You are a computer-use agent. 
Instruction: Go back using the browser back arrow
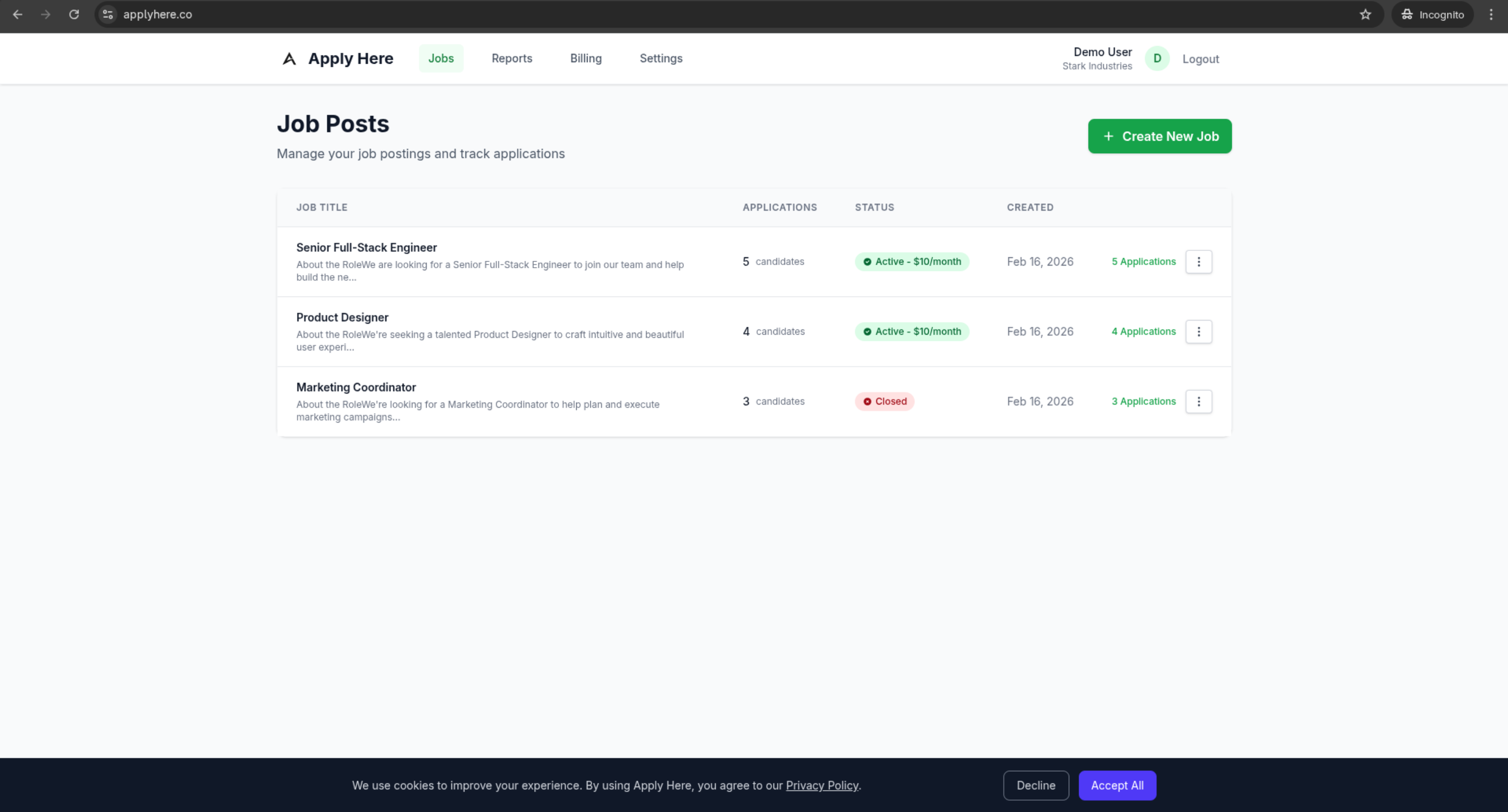[x=18, y=15]
